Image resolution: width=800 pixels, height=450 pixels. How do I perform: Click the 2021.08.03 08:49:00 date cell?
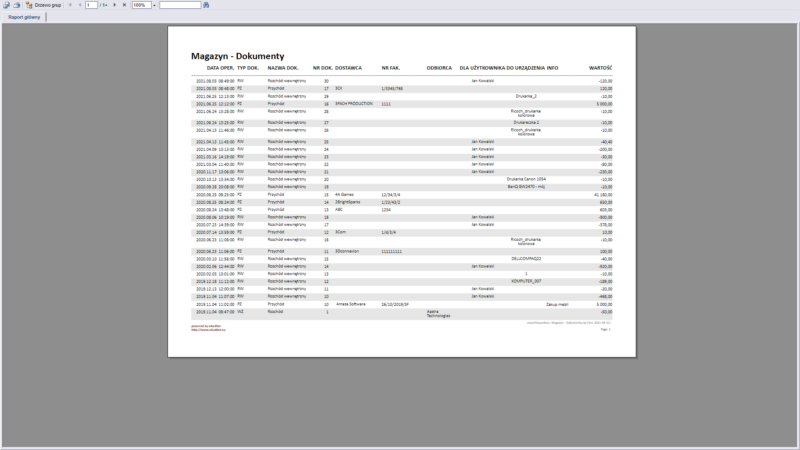click(x=215, y=81)
